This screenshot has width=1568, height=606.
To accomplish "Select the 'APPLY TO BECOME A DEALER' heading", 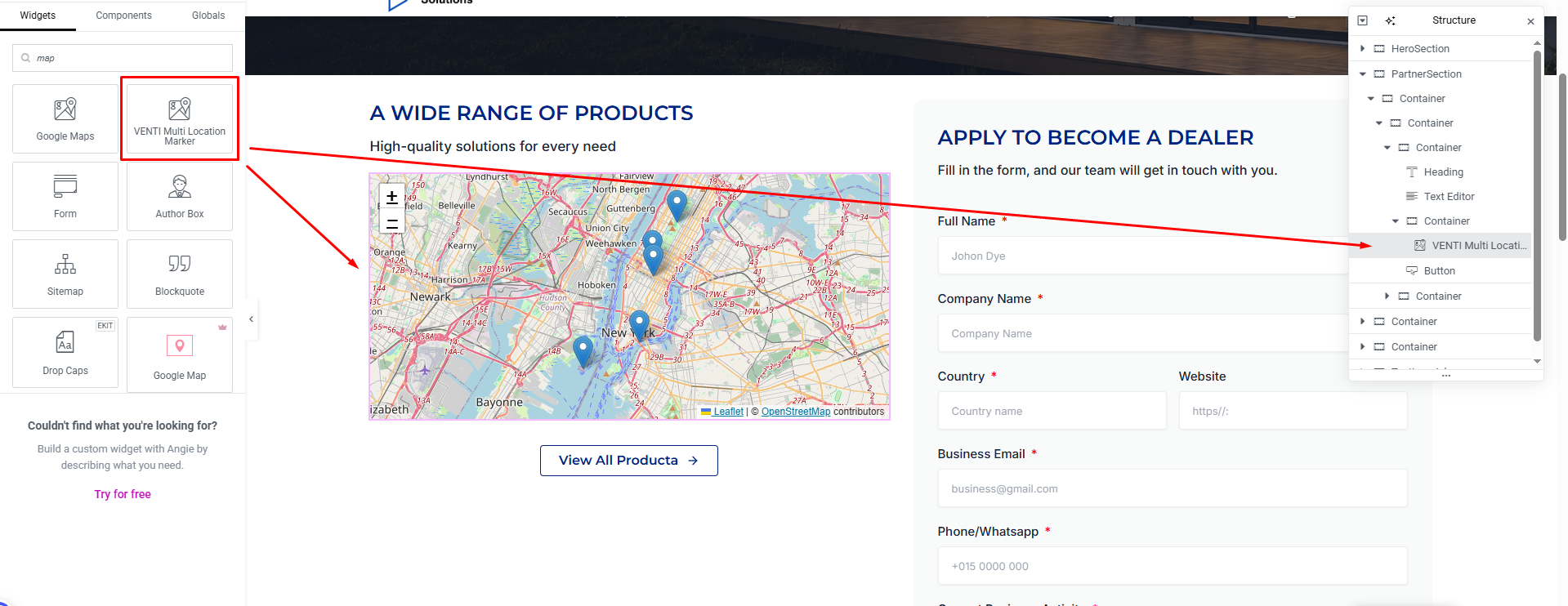I will 1096,138.
